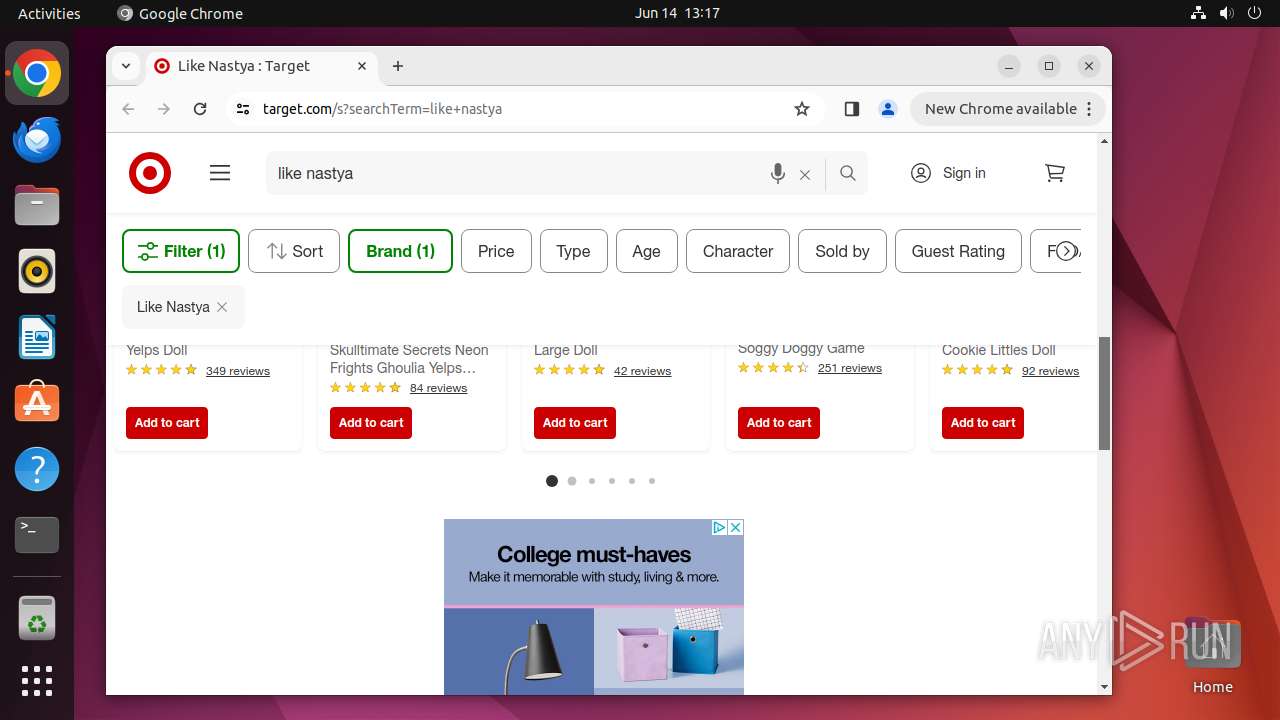Expand the Type filter

click(573, 251)
